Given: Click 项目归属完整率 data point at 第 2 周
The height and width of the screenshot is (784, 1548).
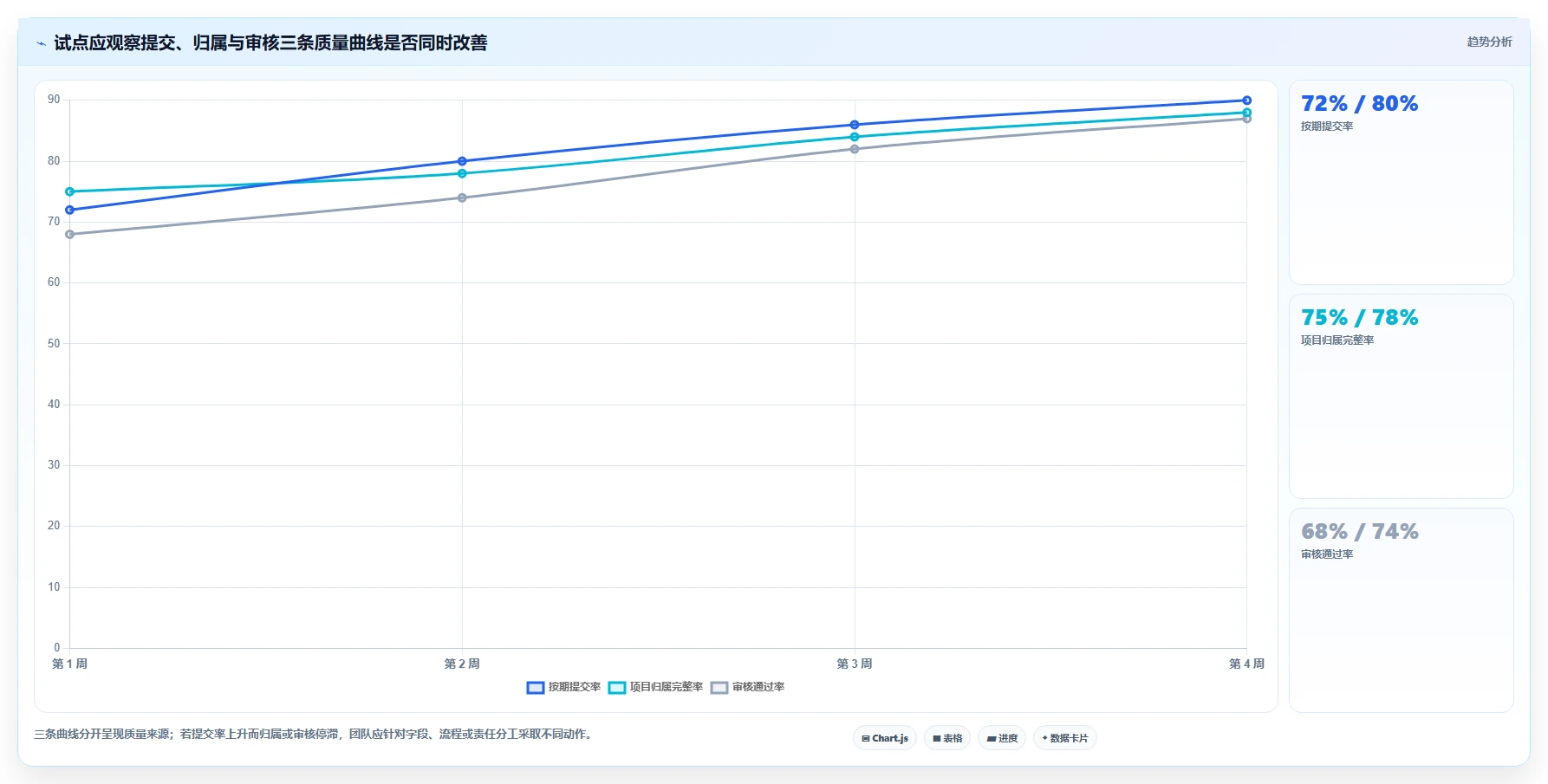Looking at the screenshot, I should [462, 173].
